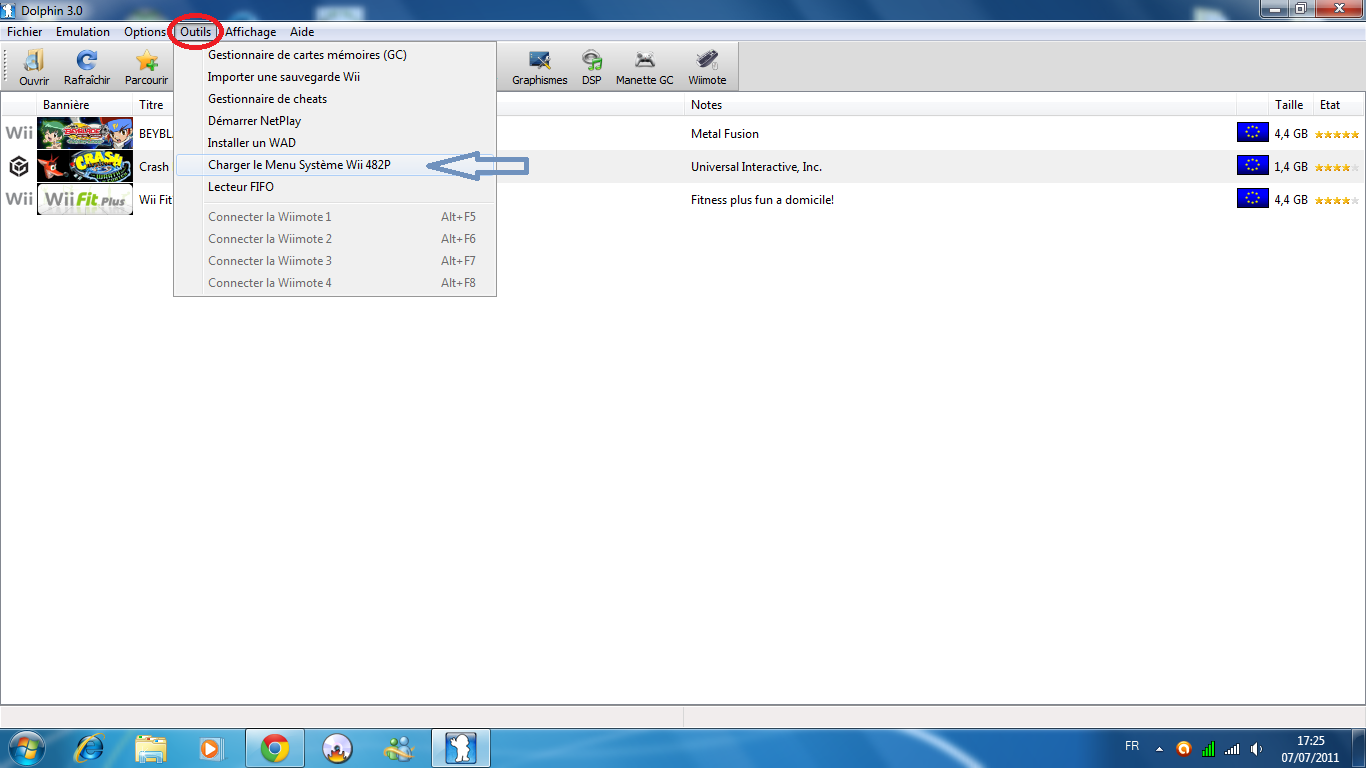This screenshot has height=768, width=1366.
Task: Click the Parcourir toolbar icon
Action: [x=146, y=67]
